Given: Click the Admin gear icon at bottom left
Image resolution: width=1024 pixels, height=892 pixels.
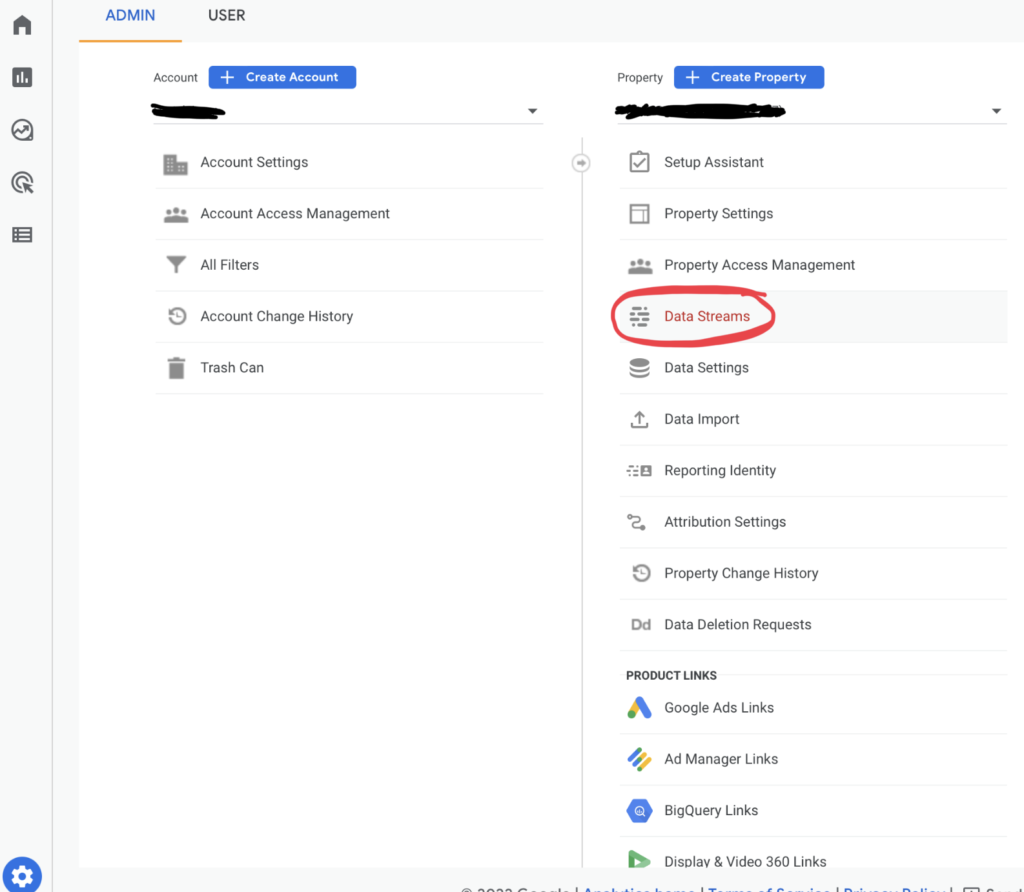Looking at the screenshot, I should point(22,876).
